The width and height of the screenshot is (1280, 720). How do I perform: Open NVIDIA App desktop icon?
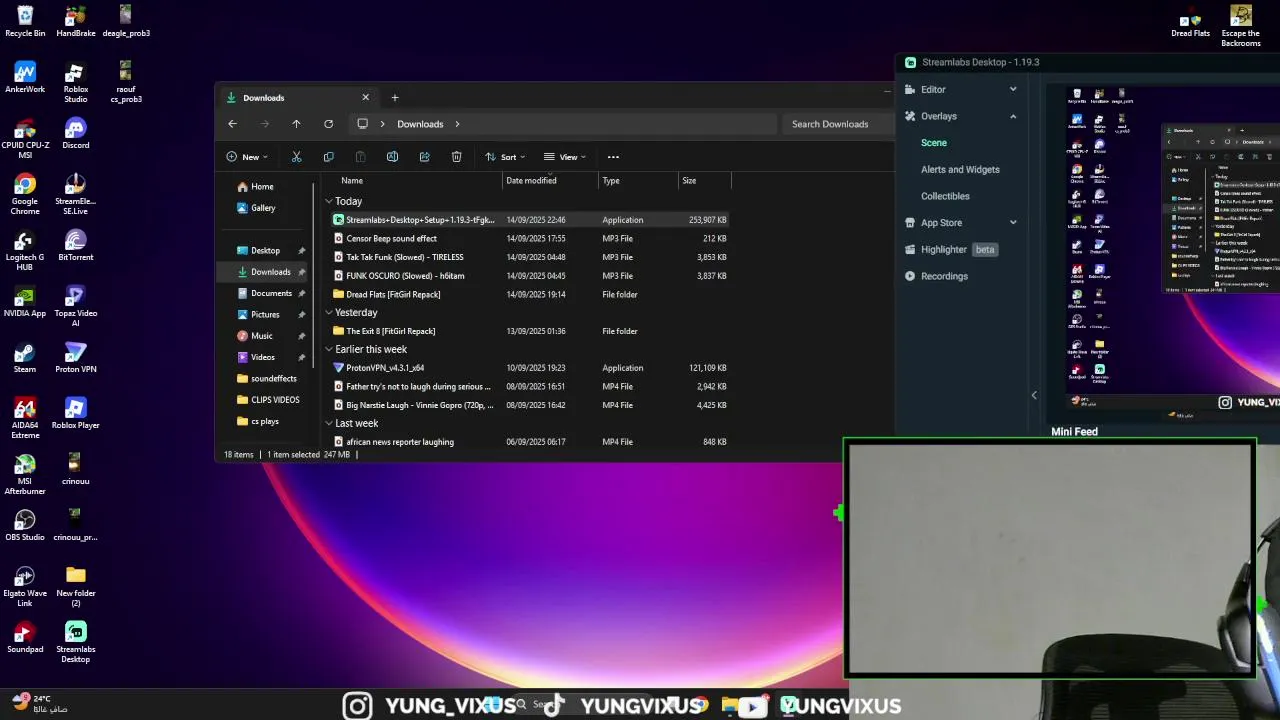25,302
